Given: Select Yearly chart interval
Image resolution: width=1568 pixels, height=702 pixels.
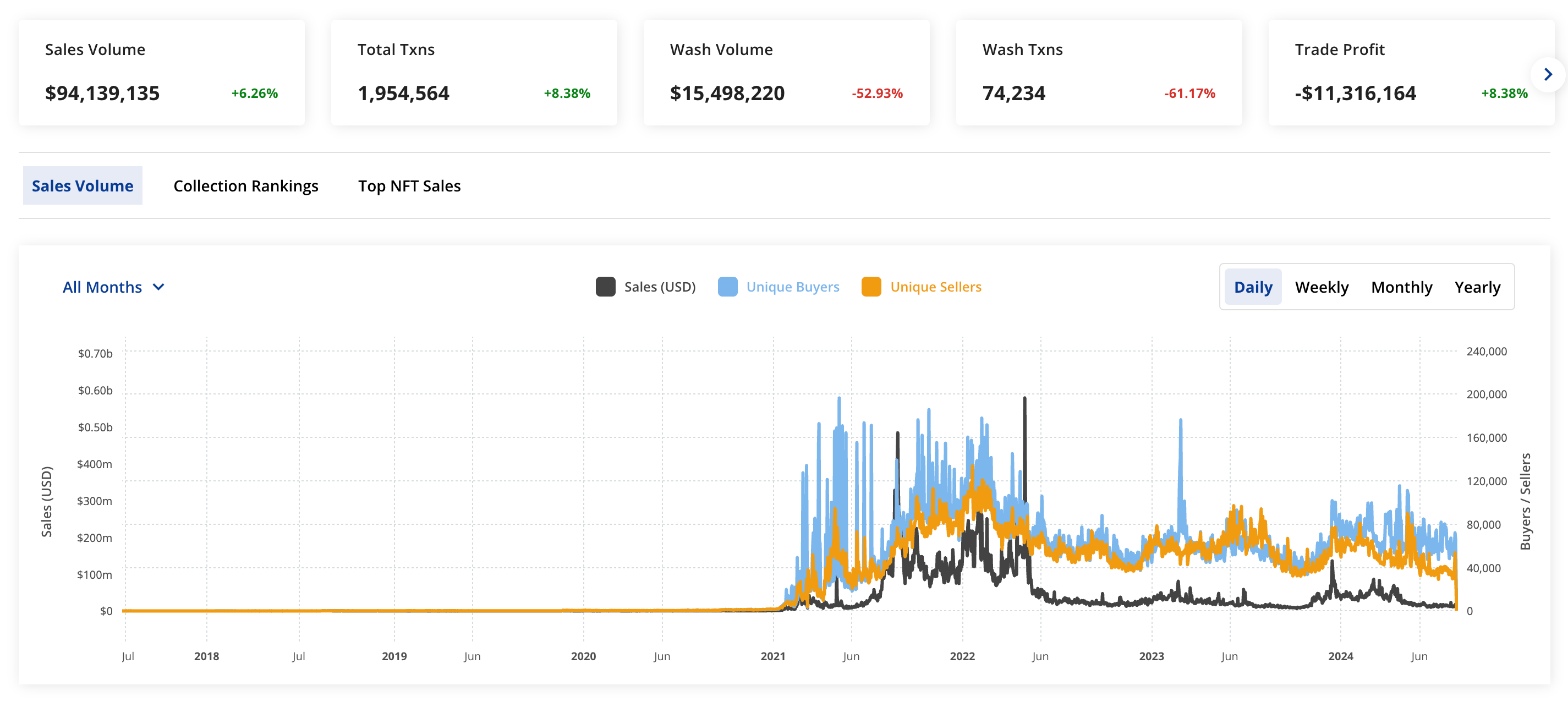Looking at the screenshot, I should (1477, 287).
